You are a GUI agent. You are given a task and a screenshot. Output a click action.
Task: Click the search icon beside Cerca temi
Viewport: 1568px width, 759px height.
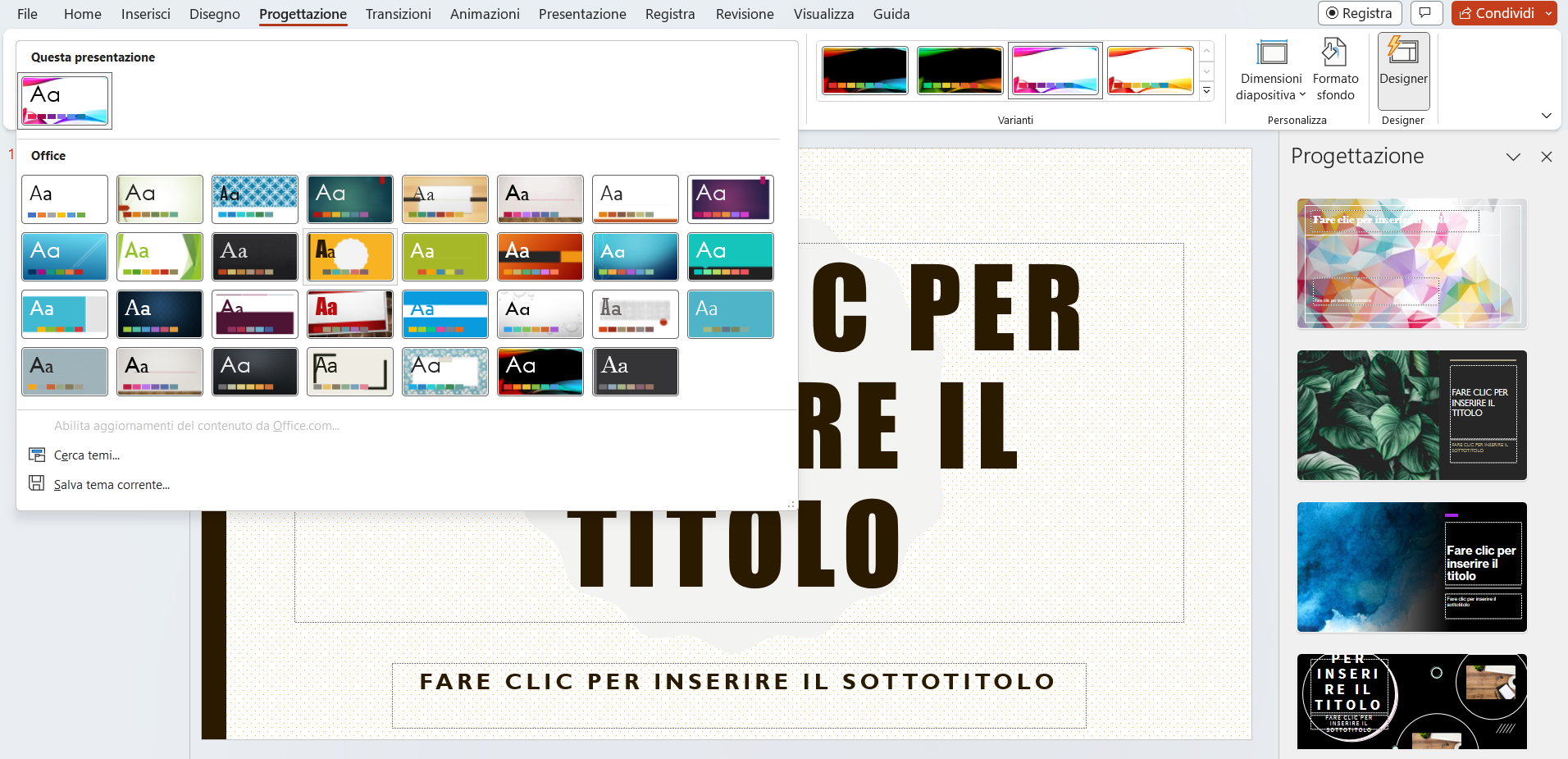tap(37, 454)
